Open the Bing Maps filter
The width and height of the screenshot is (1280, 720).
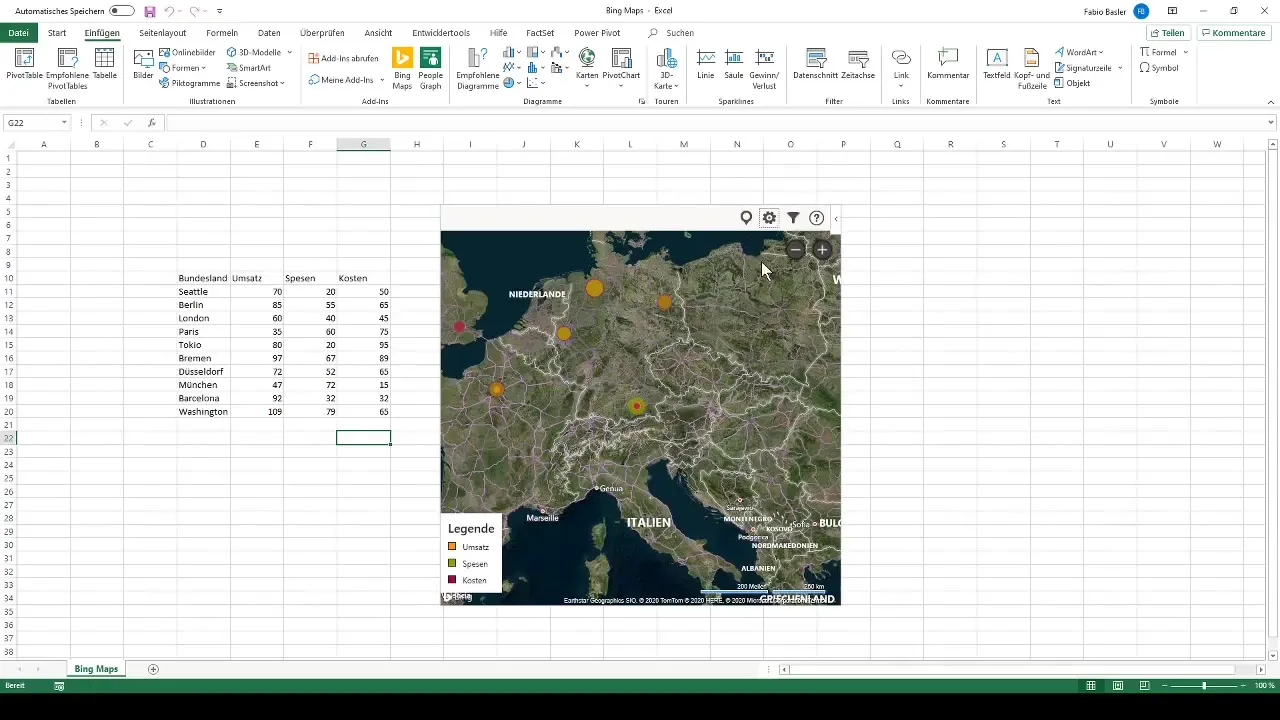coord(793,218)
